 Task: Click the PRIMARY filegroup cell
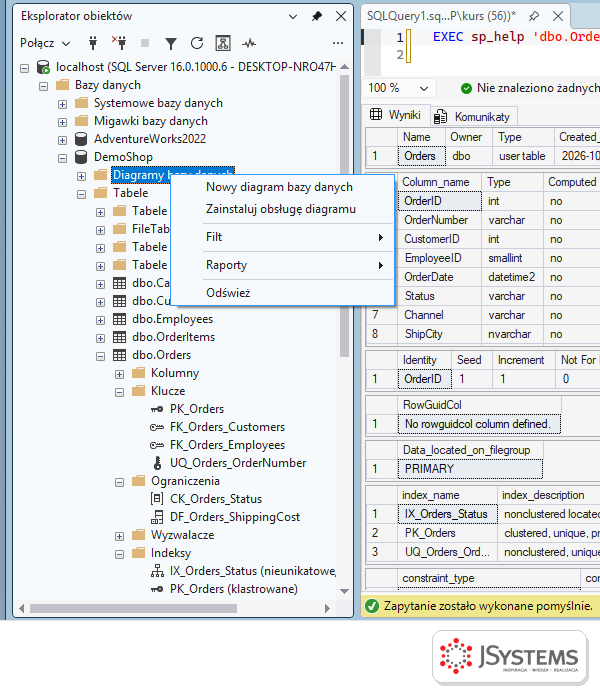pyautogui.click(x=470, y=469)
